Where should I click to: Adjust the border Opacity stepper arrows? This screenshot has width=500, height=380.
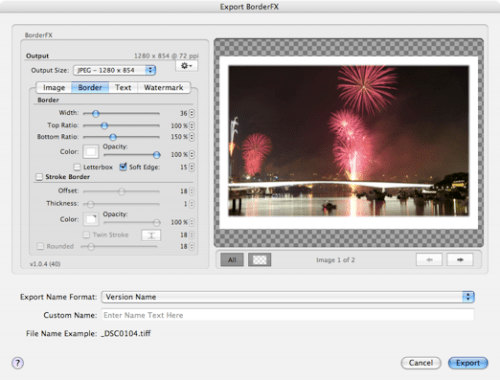[192, 154]
